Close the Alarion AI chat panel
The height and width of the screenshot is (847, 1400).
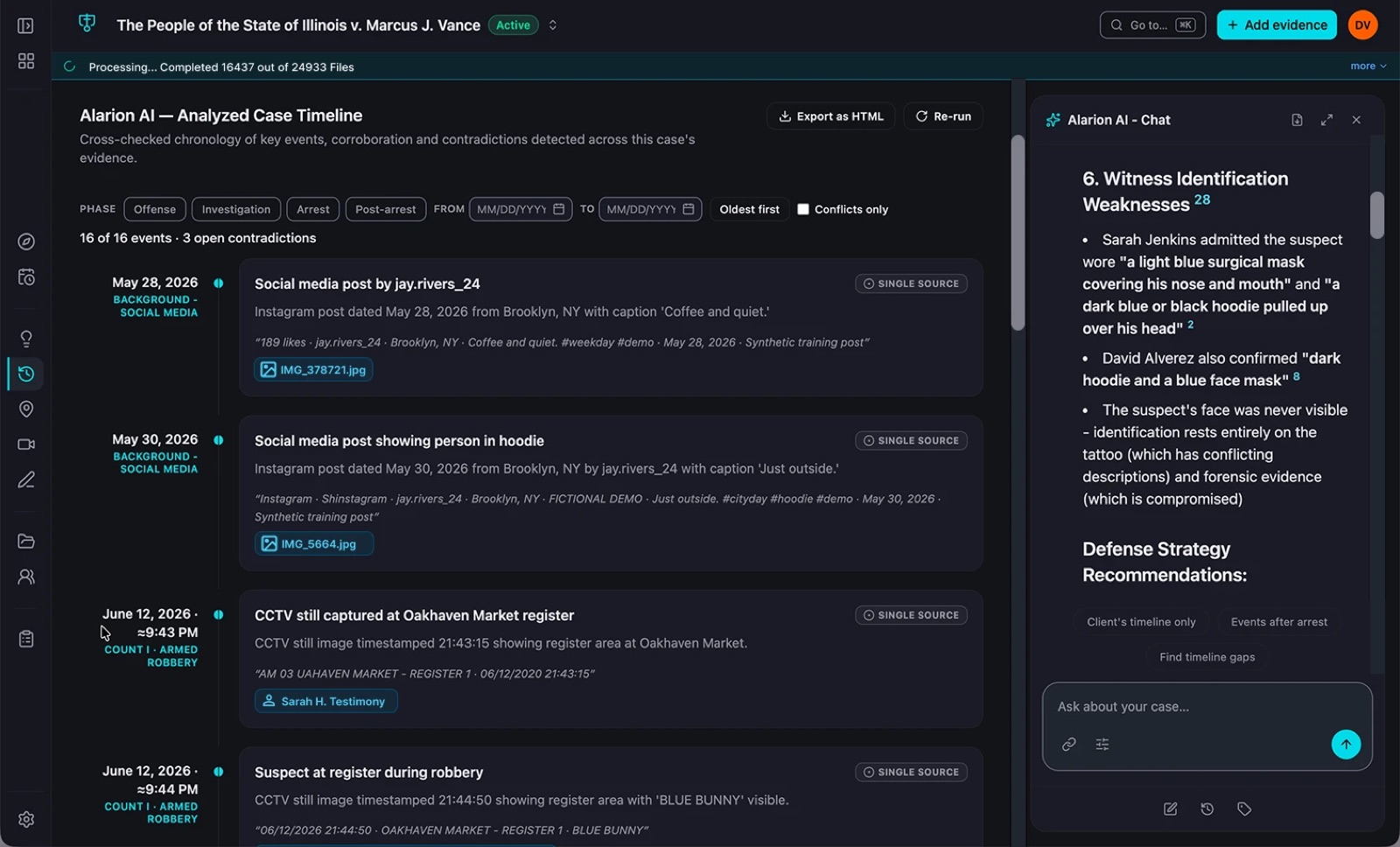click(1356, 120)
